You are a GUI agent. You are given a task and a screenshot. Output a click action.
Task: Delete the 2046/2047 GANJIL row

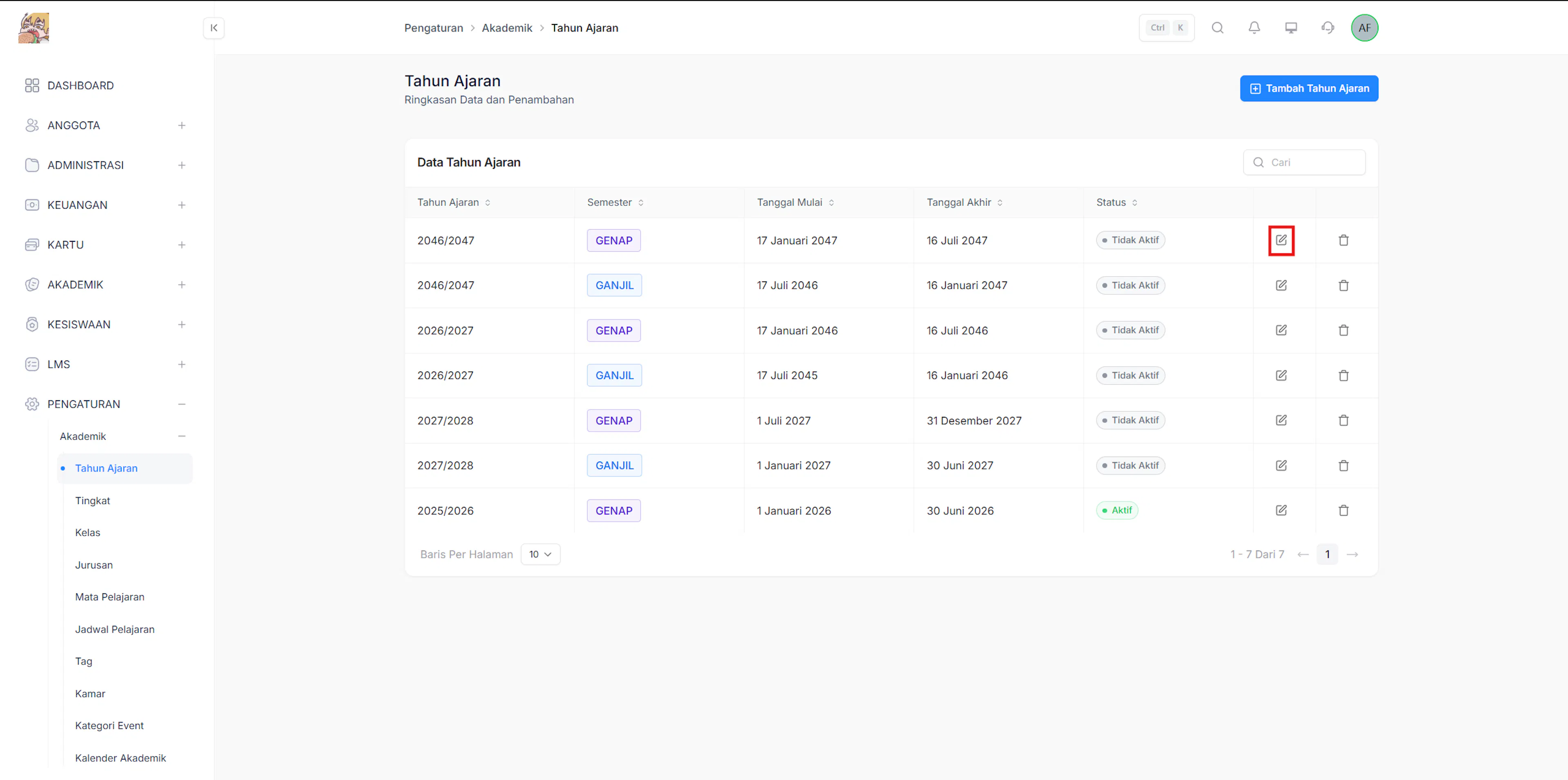click(1343, 285)
